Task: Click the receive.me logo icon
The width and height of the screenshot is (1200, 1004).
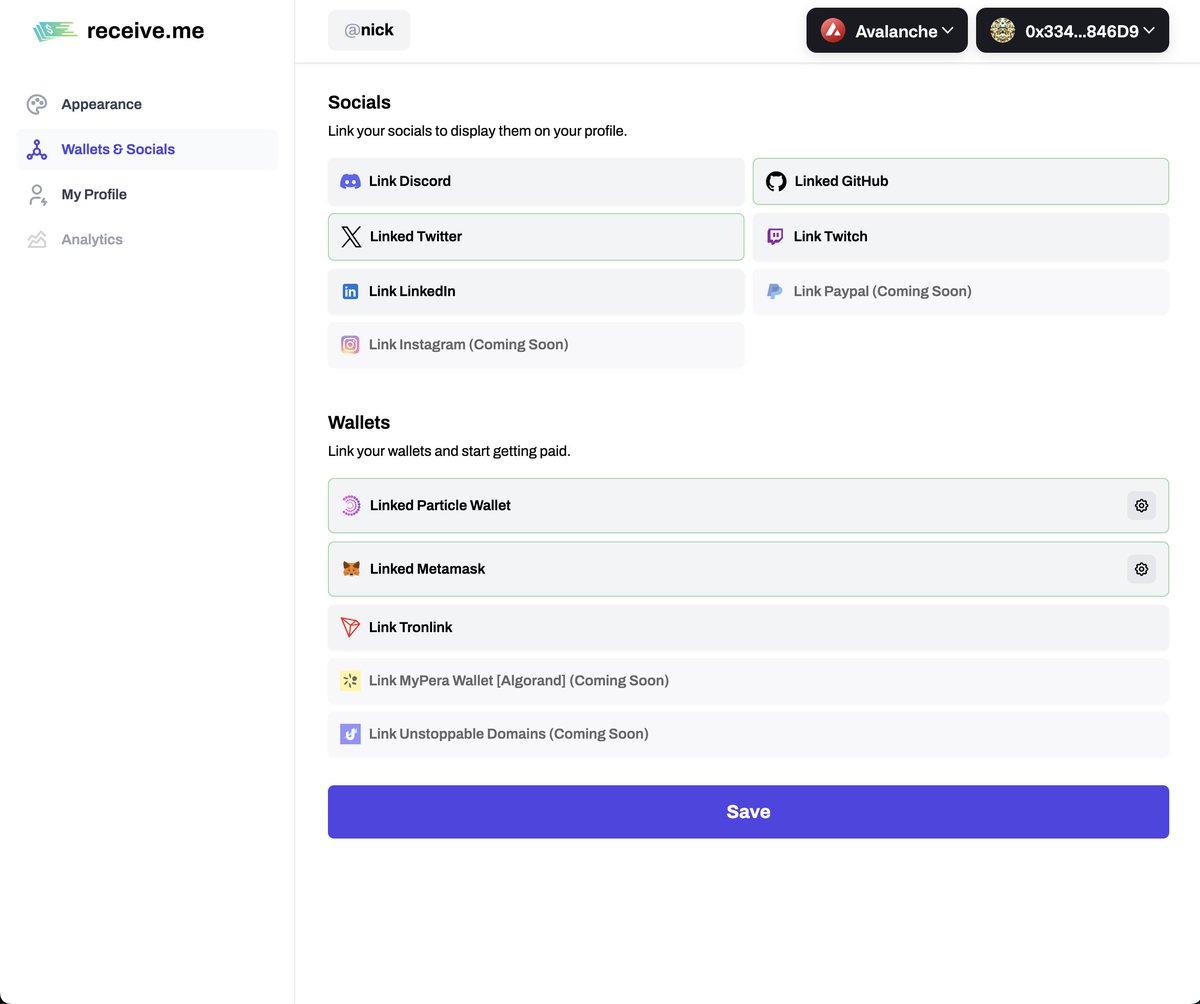Action: (x=55, y=31)
